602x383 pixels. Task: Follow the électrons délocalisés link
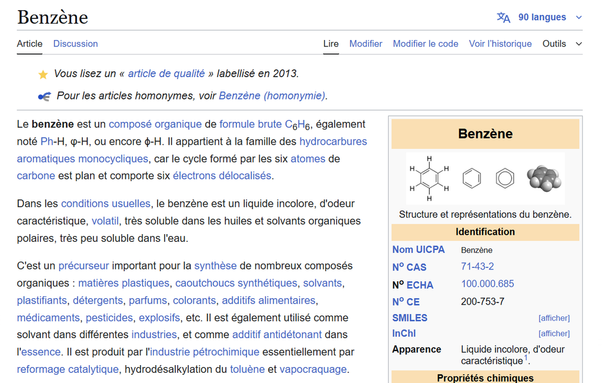pos(222,176)
